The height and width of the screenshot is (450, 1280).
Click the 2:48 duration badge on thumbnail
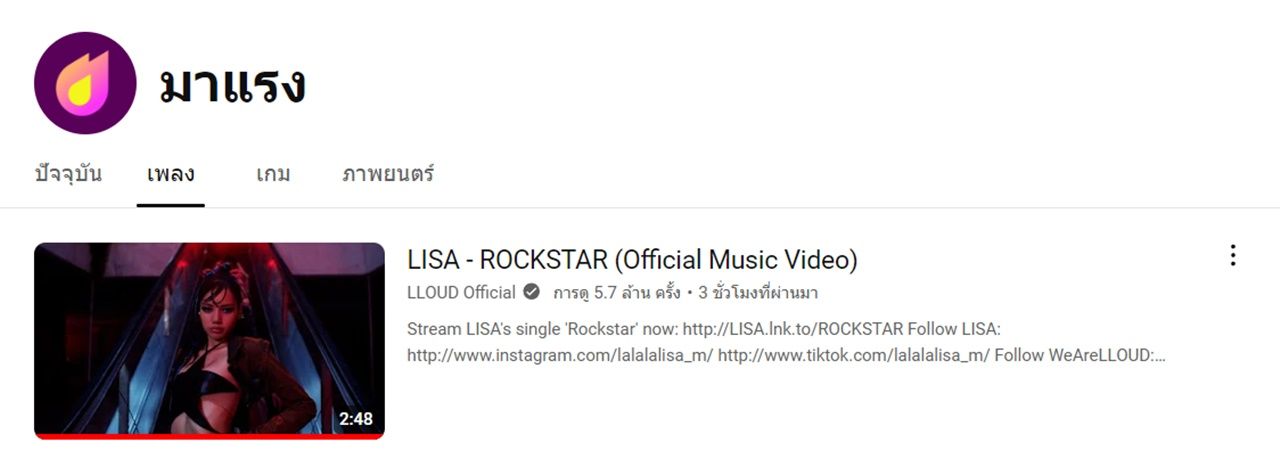[x=356, y=419]
